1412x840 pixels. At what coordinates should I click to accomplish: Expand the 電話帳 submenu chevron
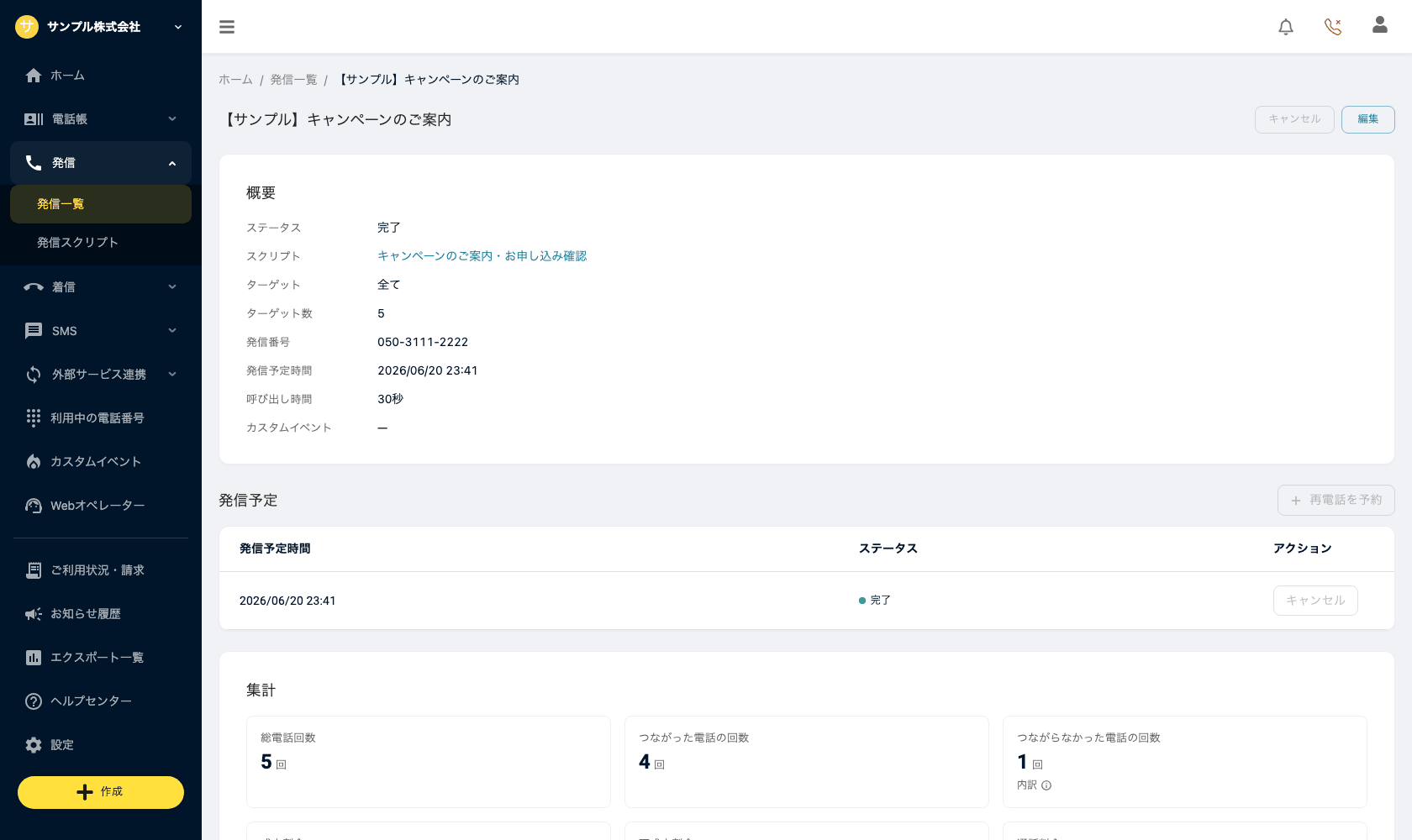[172, 119]
